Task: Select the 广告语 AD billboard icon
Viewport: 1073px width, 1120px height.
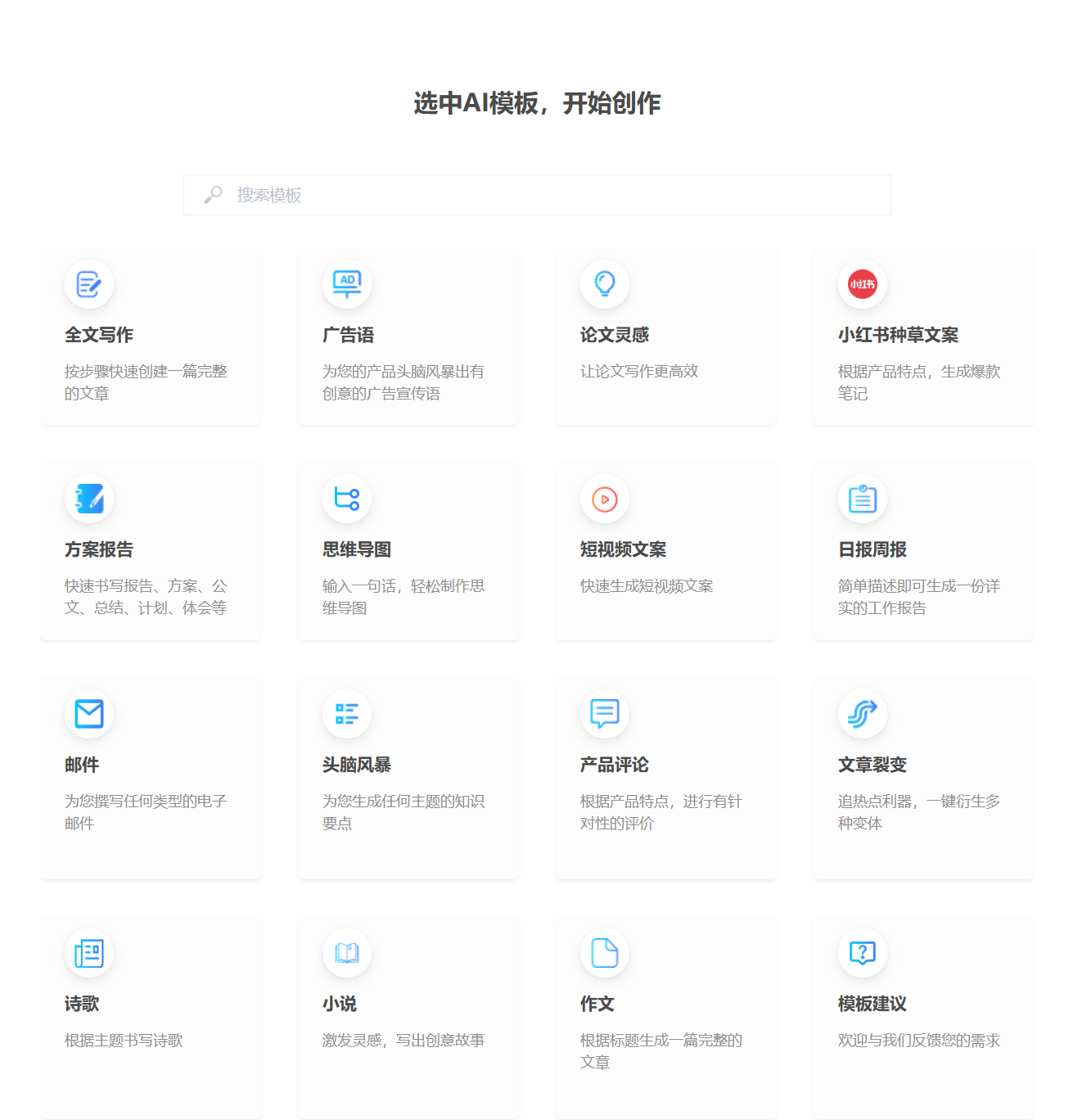Action: pyautogui.click(x=347, y=284)
